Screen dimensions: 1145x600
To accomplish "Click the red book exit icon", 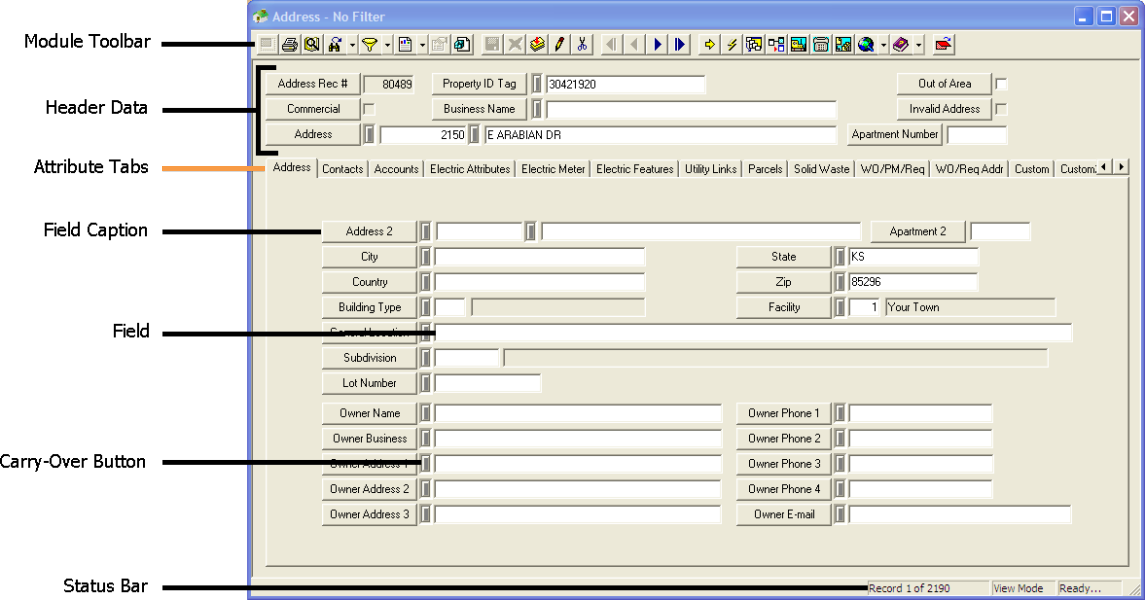I will [x=943, y=45].
